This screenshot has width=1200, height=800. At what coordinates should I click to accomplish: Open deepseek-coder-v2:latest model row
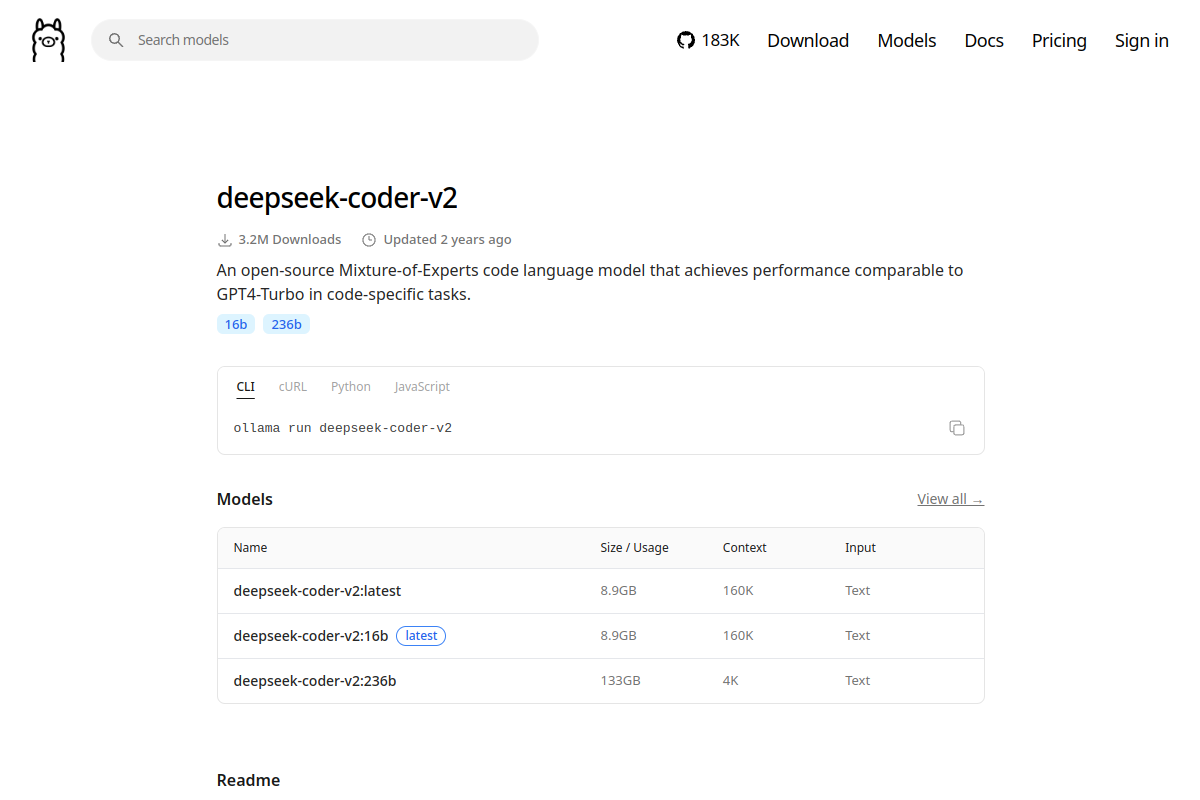pyautogui.click(x=600, y=591)
